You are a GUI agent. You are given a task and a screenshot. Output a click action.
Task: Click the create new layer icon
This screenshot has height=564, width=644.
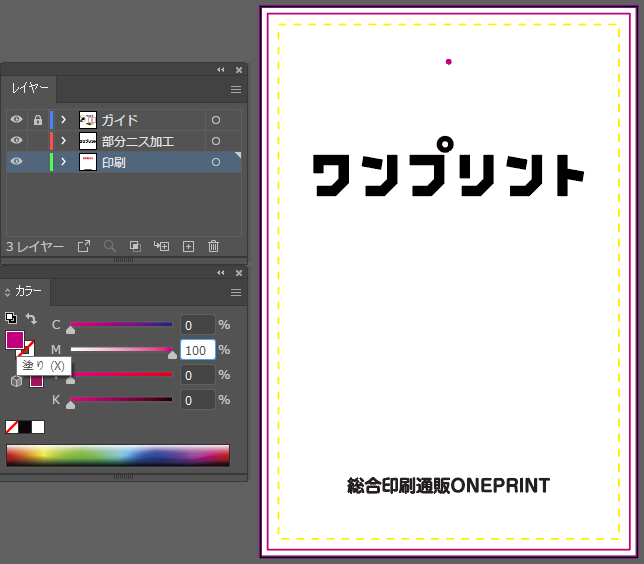tap(188, 246)
